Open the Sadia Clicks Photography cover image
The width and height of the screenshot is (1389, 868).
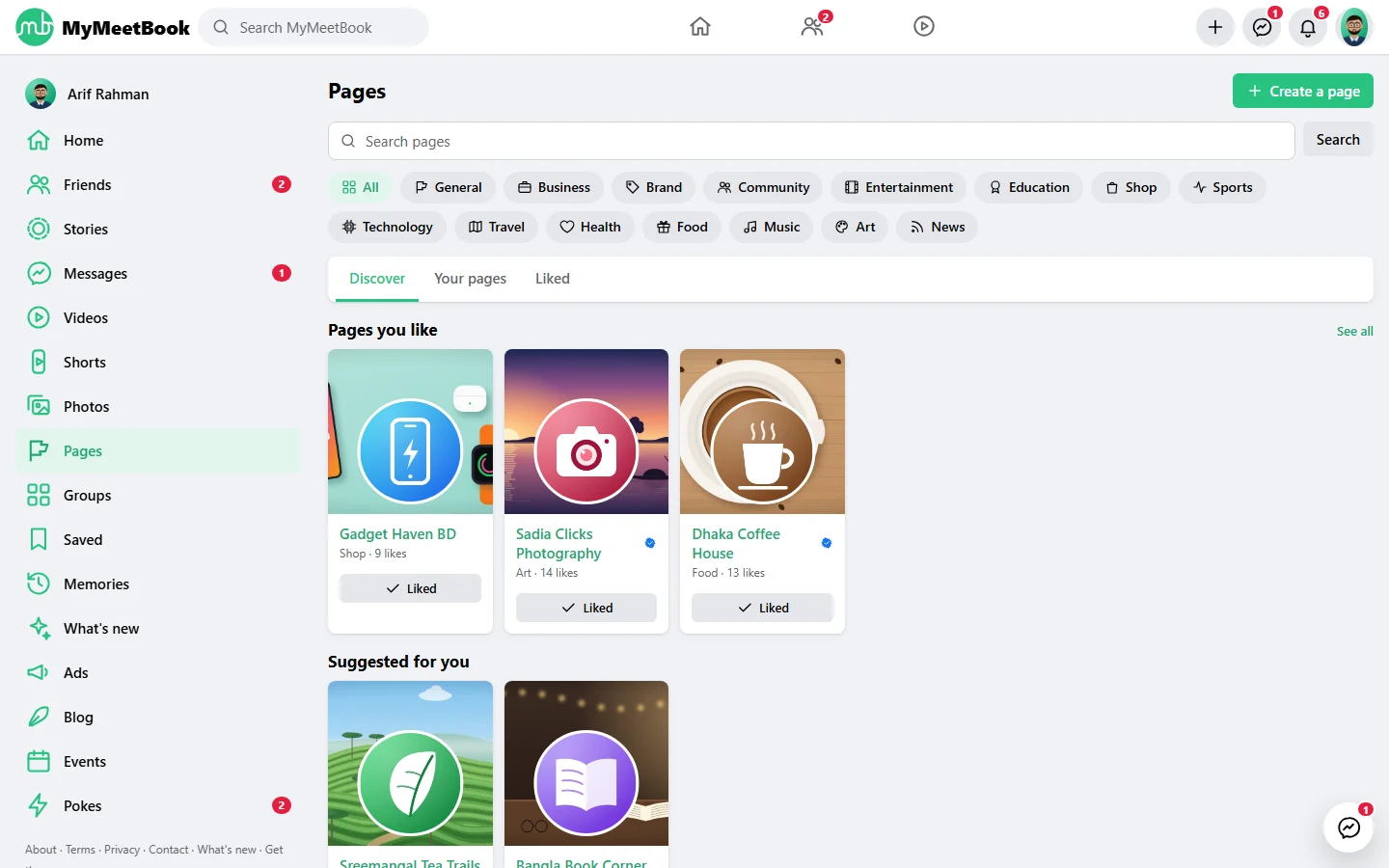coord(586,431)
